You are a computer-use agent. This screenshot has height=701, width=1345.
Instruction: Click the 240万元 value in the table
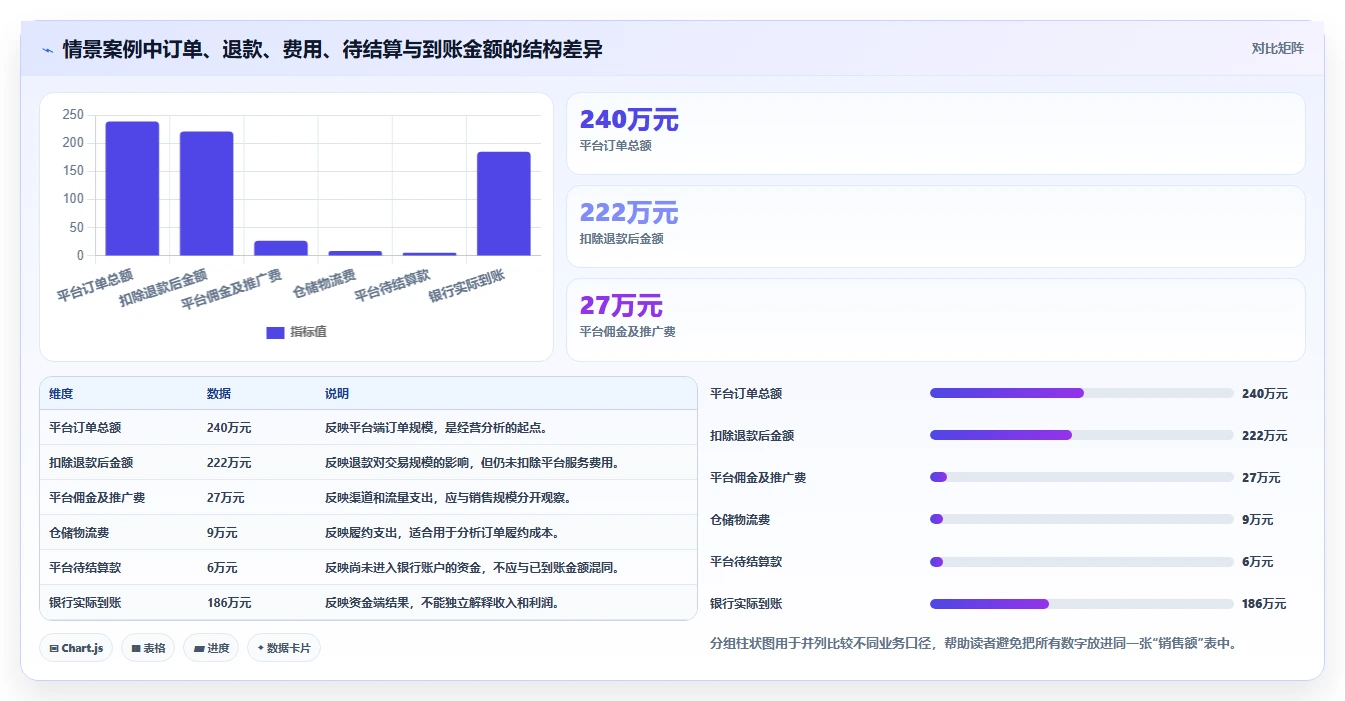pyautogui.click(x=229, y=427)
